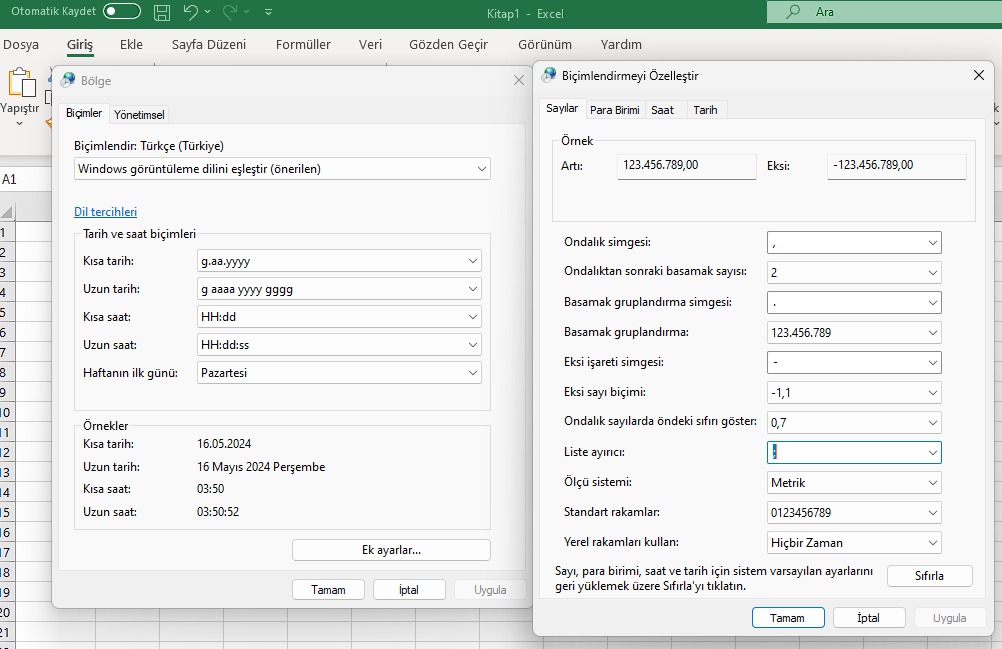Image resolution: width=1002 pixels, height=649 pixels.
Task: Switch to the Para Birimi tab
Action: pyautogui.click(x=614, y=110)
